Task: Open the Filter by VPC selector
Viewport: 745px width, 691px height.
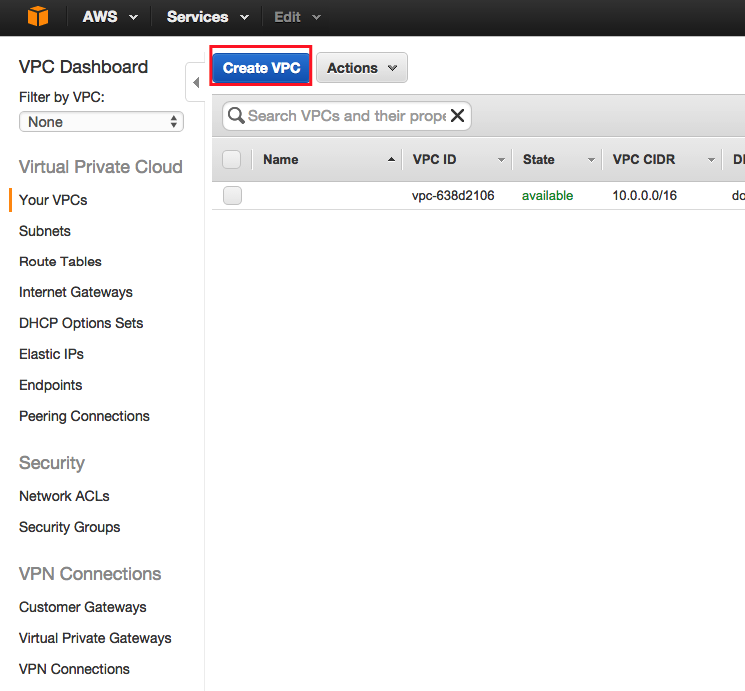Action: 101,122
